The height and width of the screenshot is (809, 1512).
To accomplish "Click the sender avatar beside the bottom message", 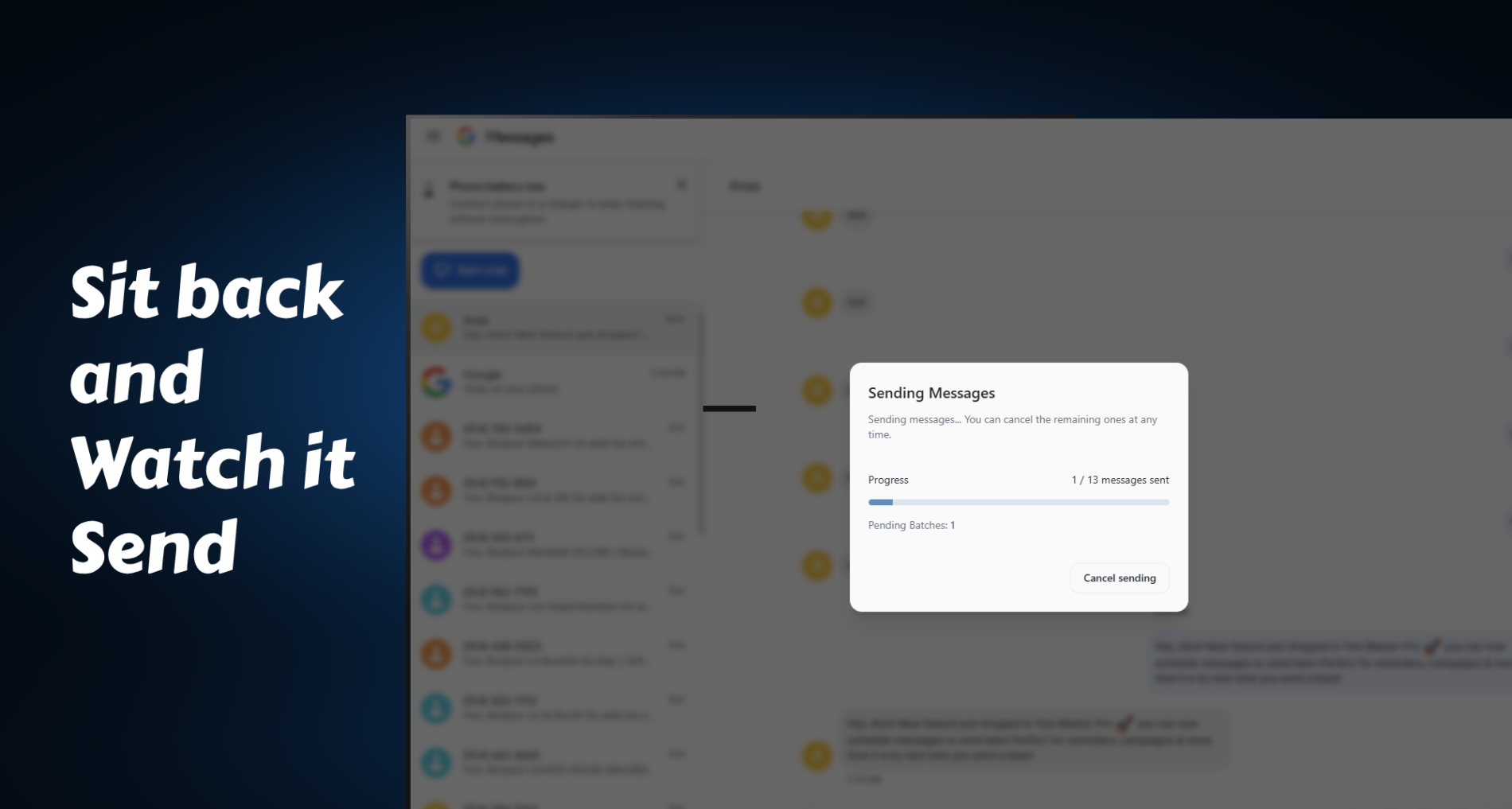I will pos(816,755).
